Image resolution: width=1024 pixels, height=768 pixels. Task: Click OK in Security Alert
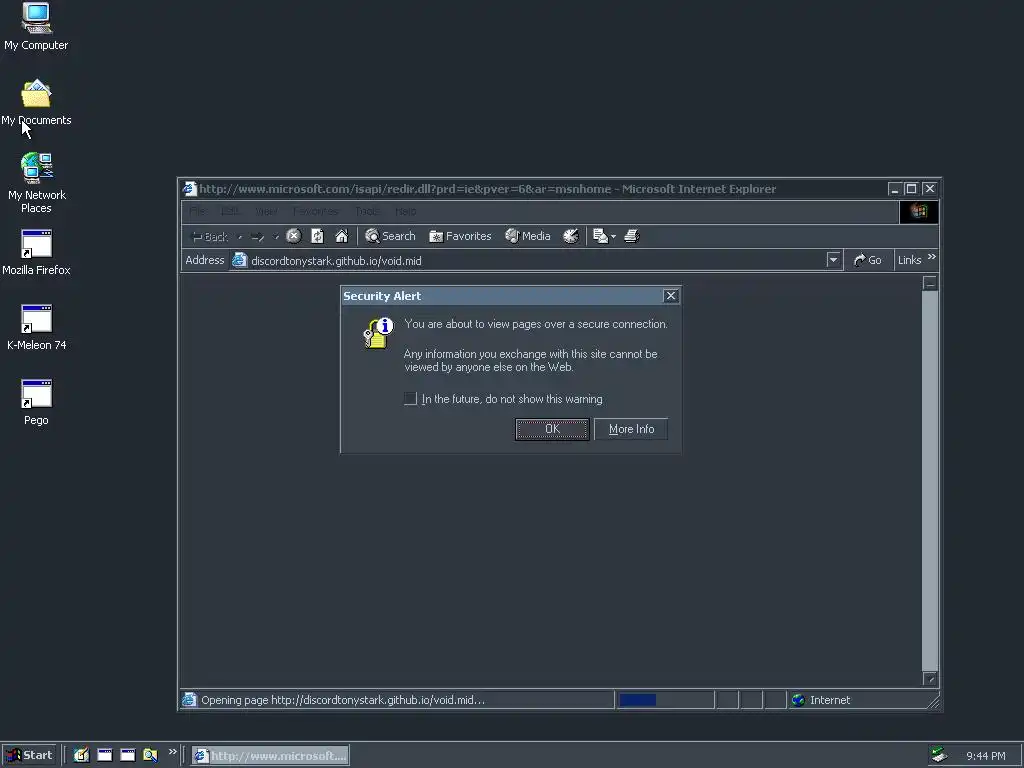point(552,429)
